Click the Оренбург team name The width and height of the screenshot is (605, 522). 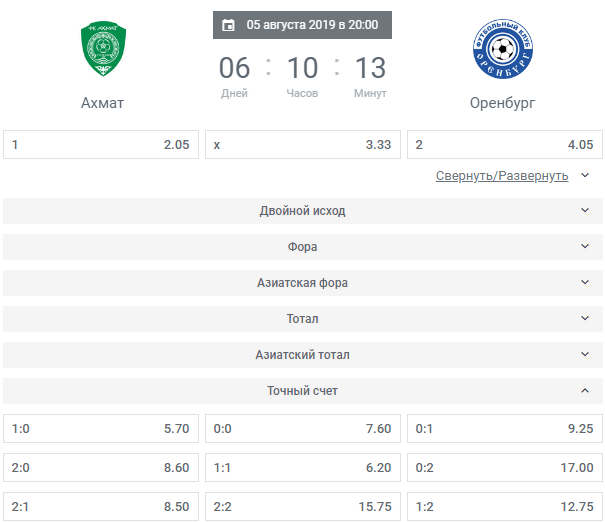(x=502, y=103)
